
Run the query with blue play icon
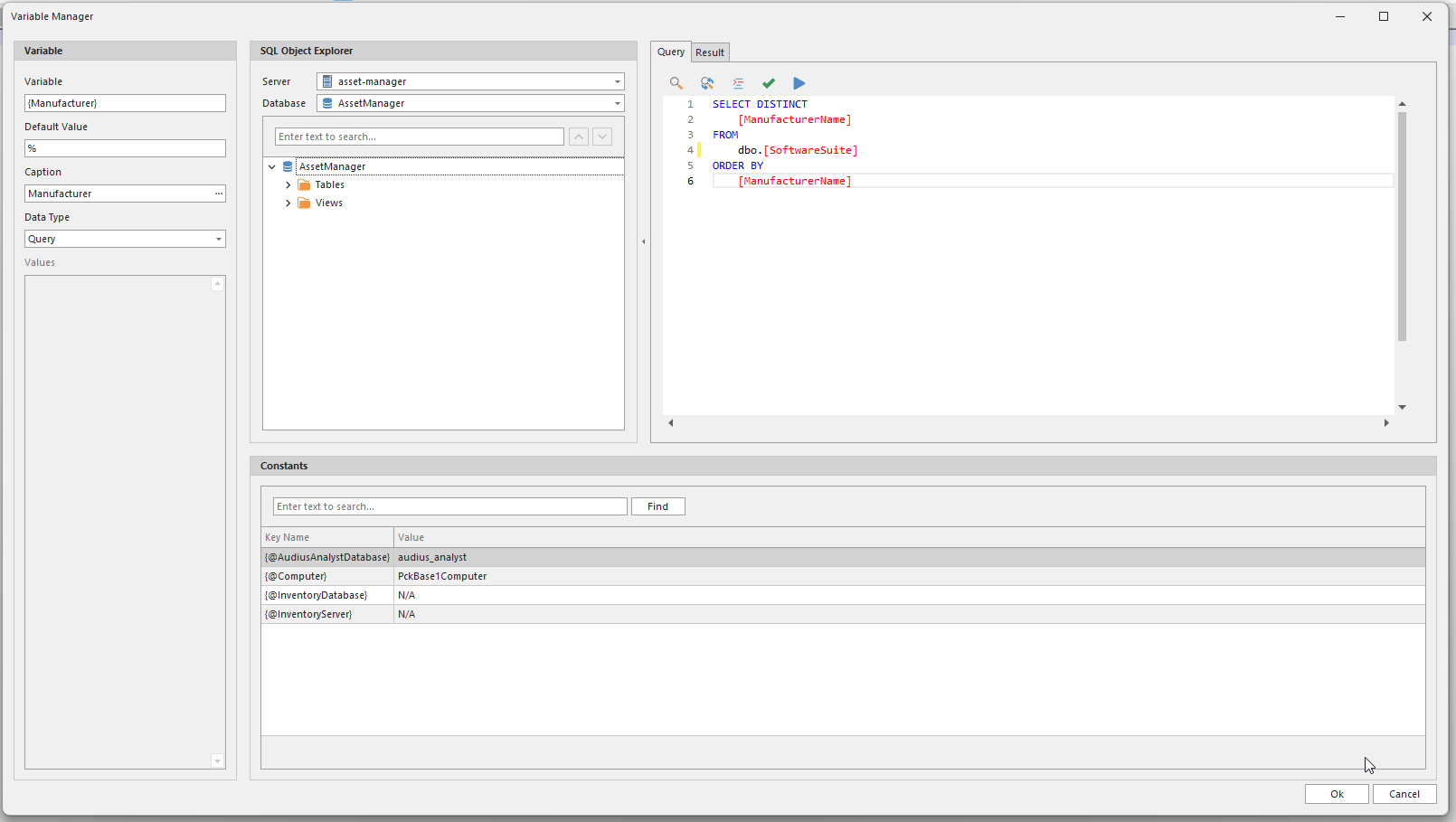coord(799,83)
